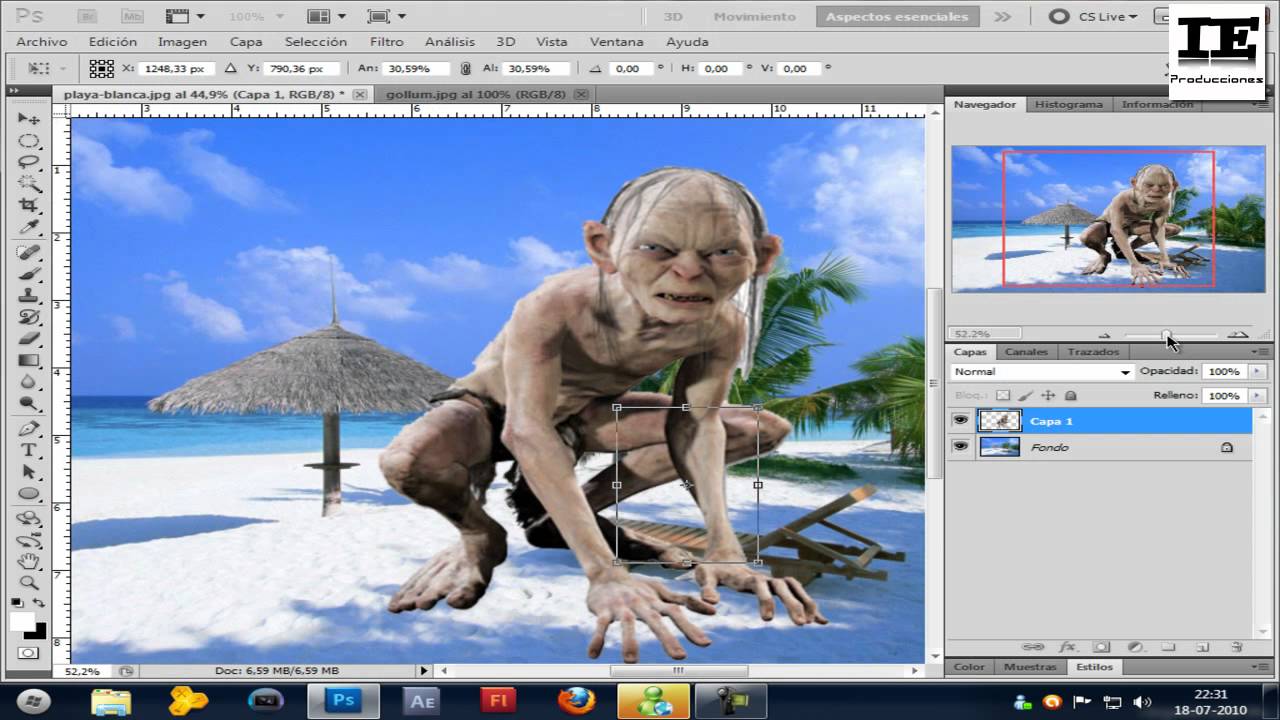Toggle lock position
The width and height of the screenshot is (1280, 720).
pyautogui.click(x=1048, y=396)
